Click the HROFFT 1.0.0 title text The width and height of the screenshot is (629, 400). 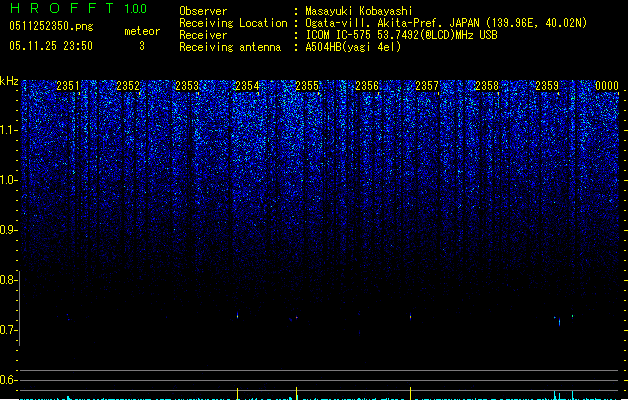[x=79, y=8]
